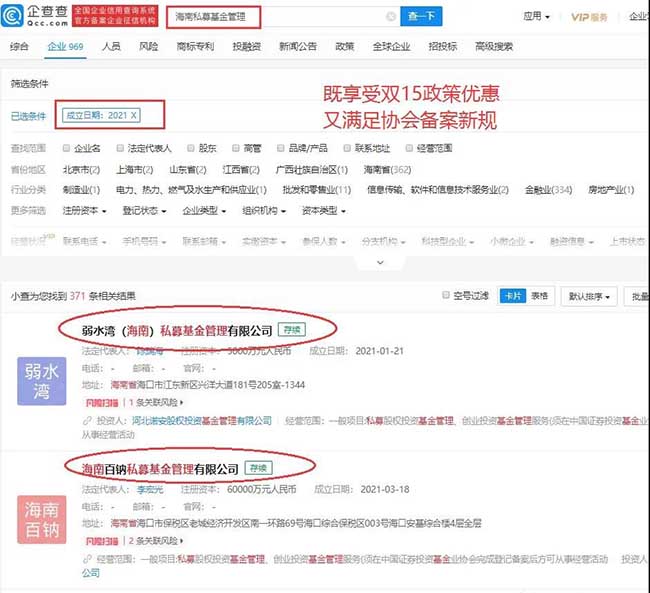650x593 pixels.
Task: Filter by industry 房地产业(1)
Action: pos(611,190)
